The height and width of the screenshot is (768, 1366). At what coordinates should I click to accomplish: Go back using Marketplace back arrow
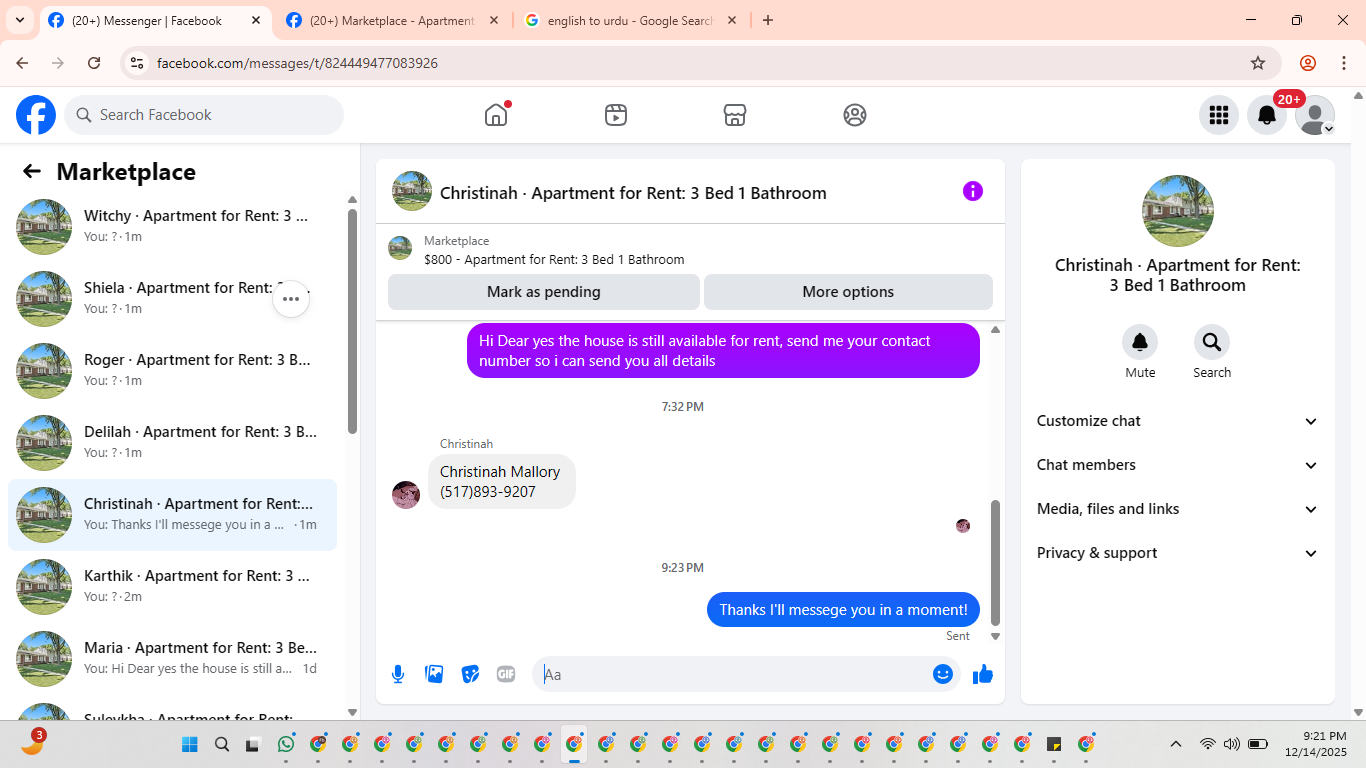(32, 171)
